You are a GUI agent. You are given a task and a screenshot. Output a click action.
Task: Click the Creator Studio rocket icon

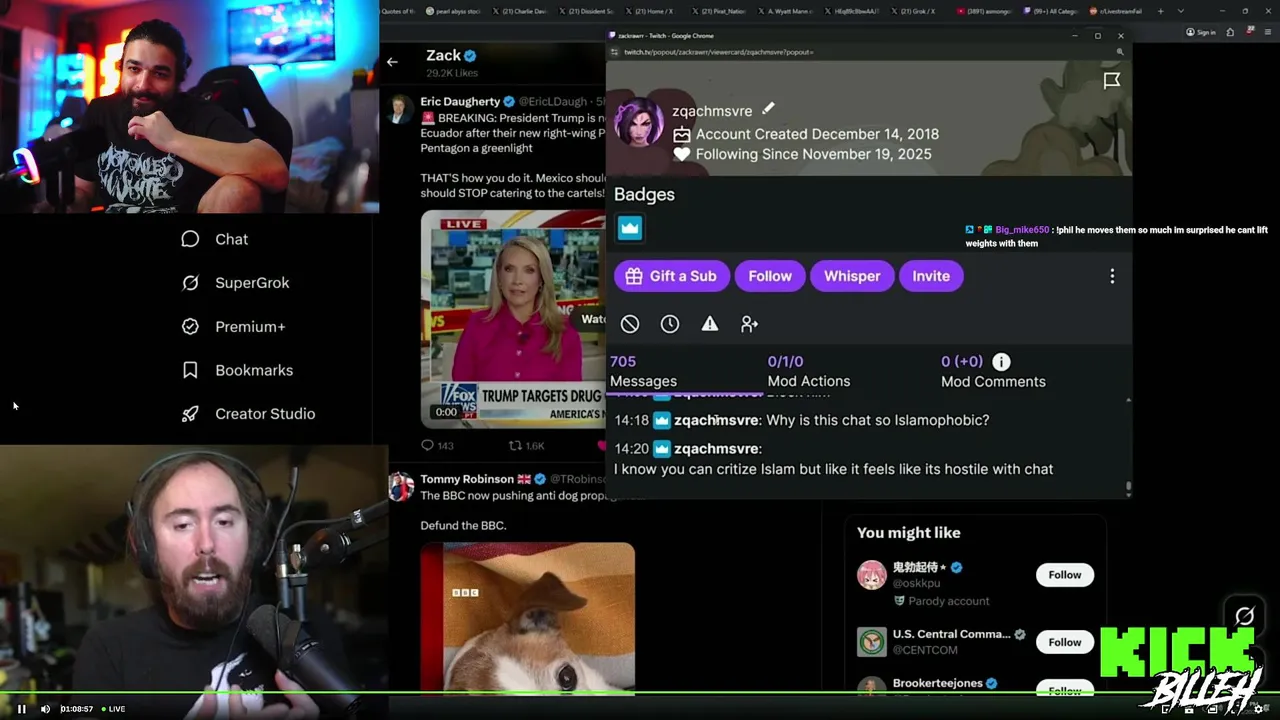pos(190,414)
